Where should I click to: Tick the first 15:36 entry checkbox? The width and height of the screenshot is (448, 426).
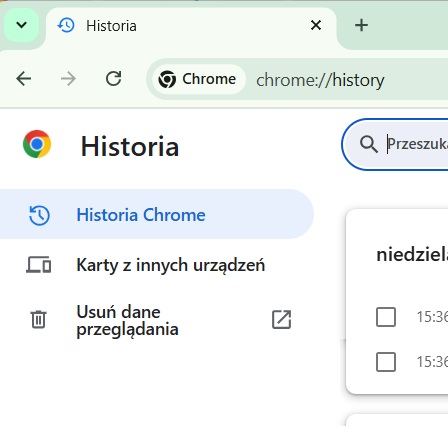(x=386, y=317)
